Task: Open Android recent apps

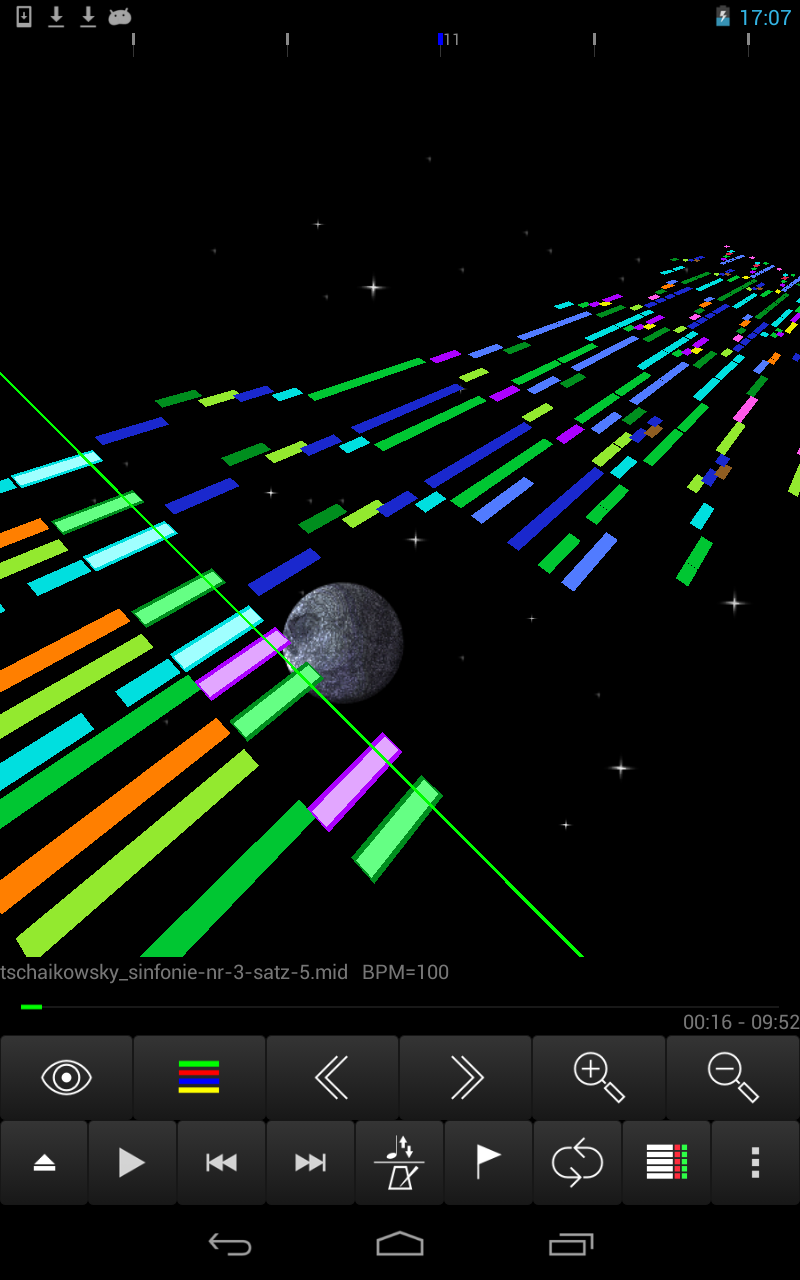Action: [571, 1243]
